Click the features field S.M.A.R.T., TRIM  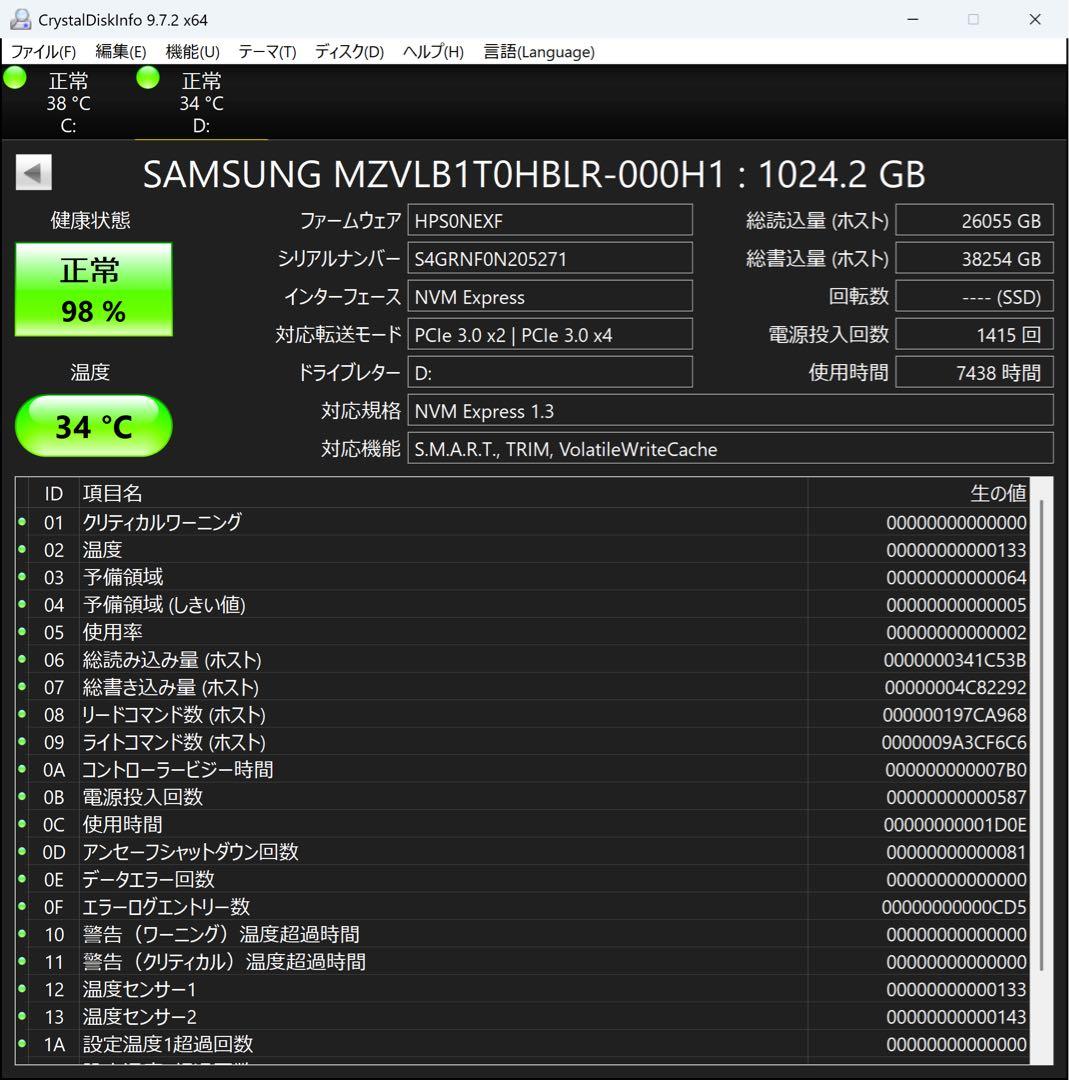[x=730, y=448]
